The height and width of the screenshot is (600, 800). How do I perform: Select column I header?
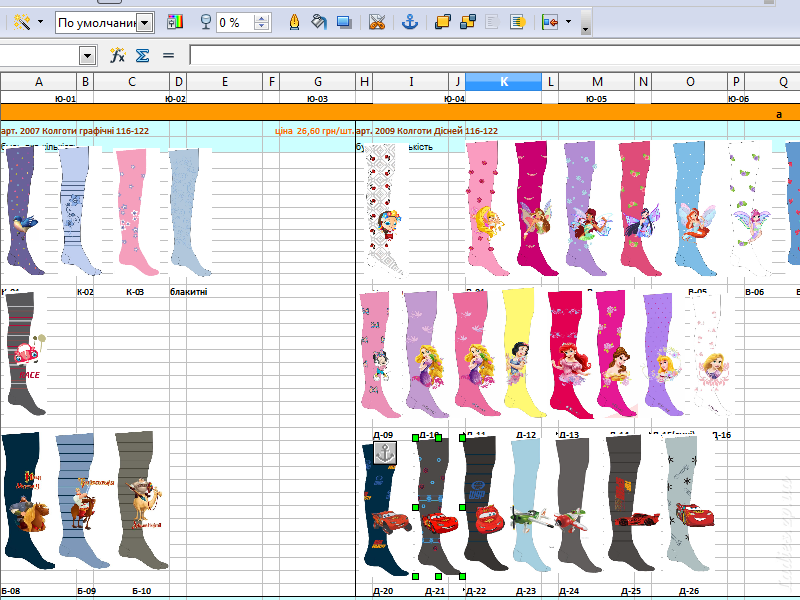411,82
